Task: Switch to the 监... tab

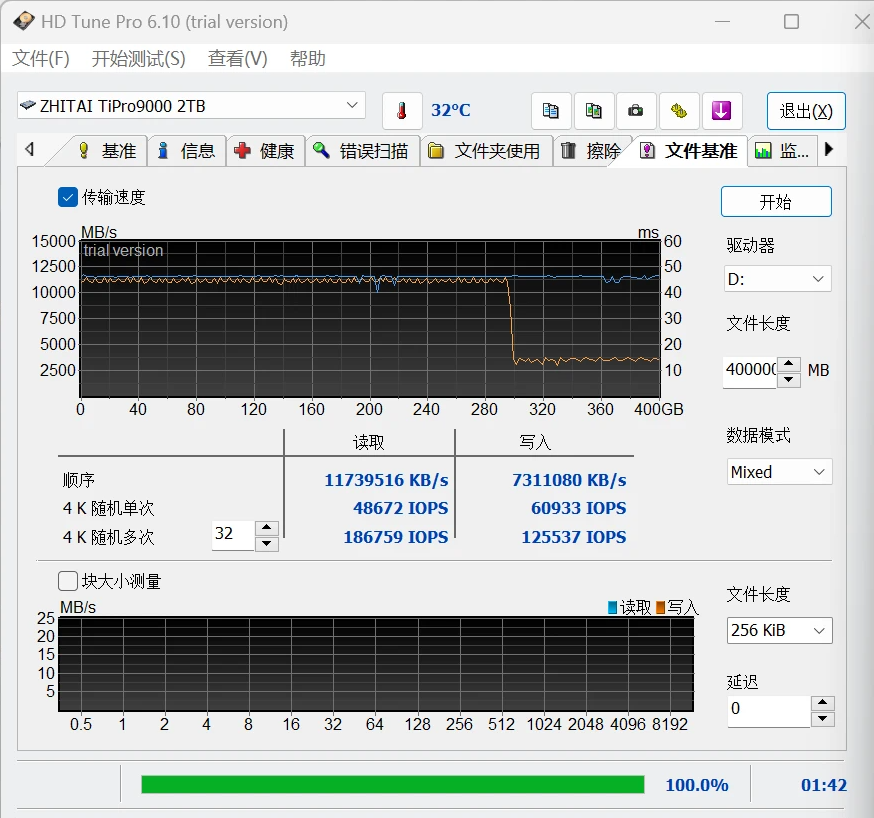Action: click(782, 150)
